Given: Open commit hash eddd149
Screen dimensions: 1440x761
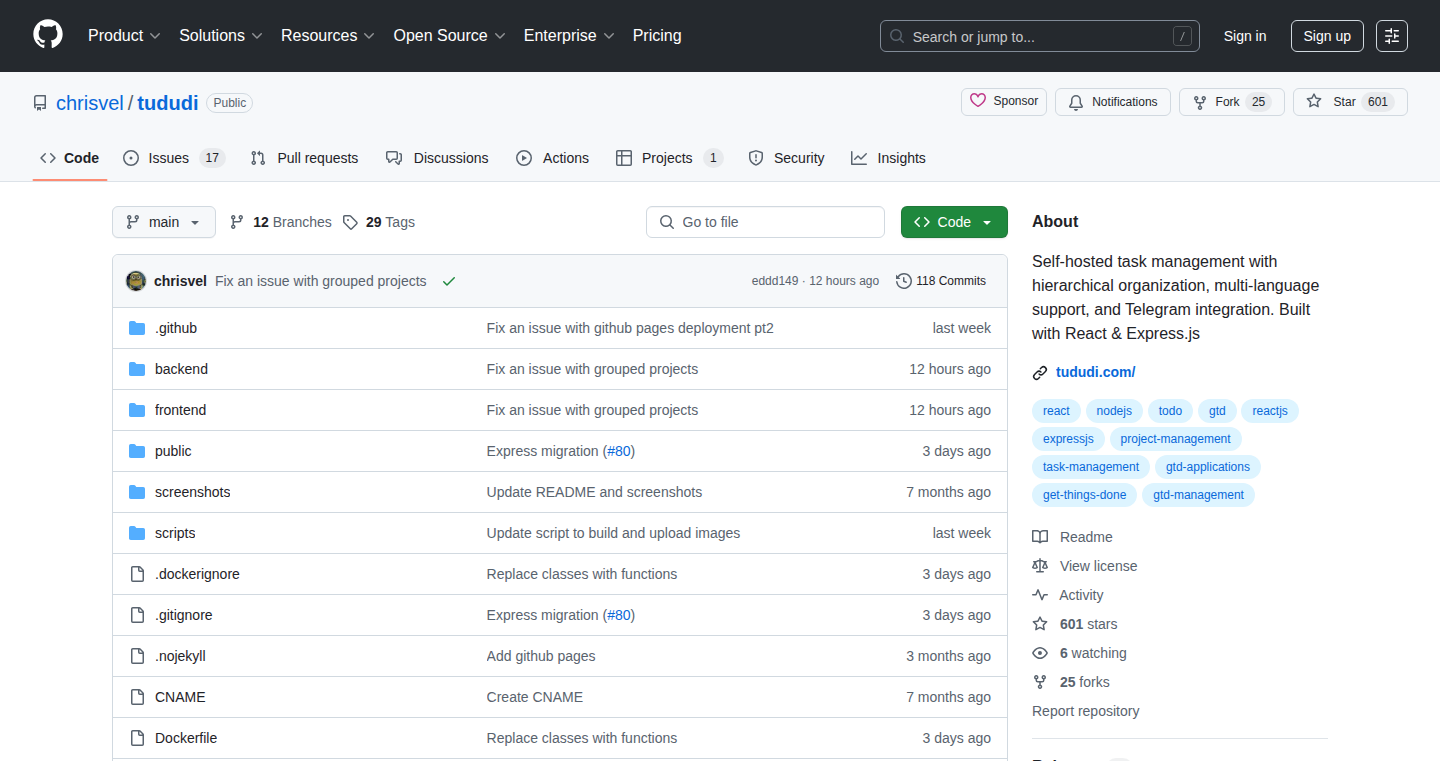Looking at the screenshot, I should click(x=775, y=281).
